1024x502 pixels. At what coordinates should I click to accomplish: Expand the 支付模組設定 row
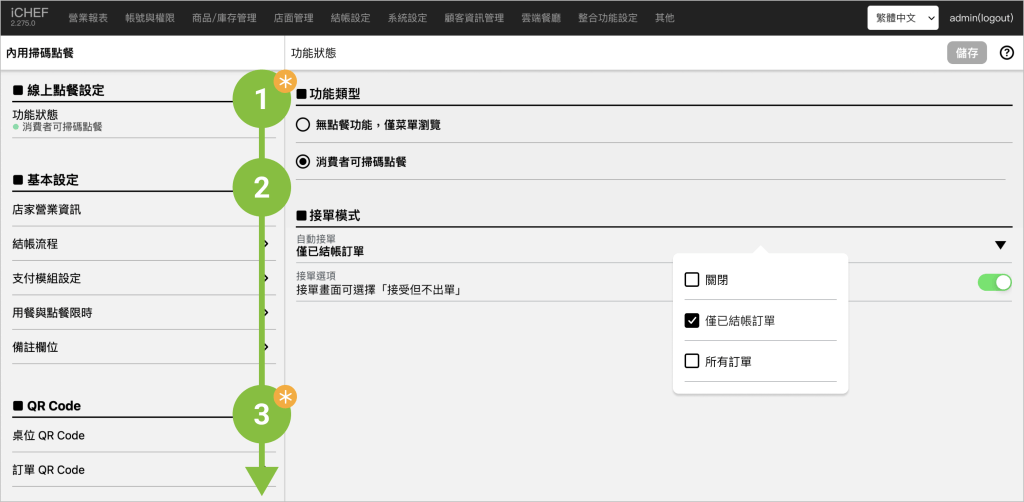click(x=140, y=278)
